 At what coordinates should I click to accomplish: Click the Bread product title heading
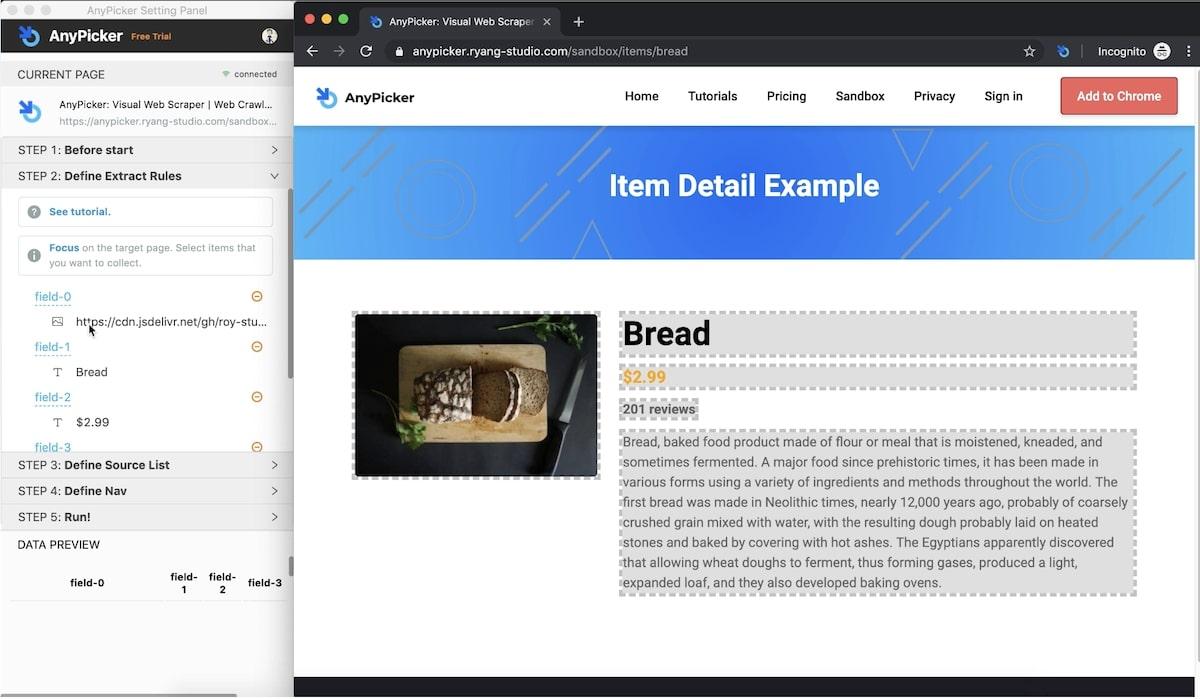667,334
